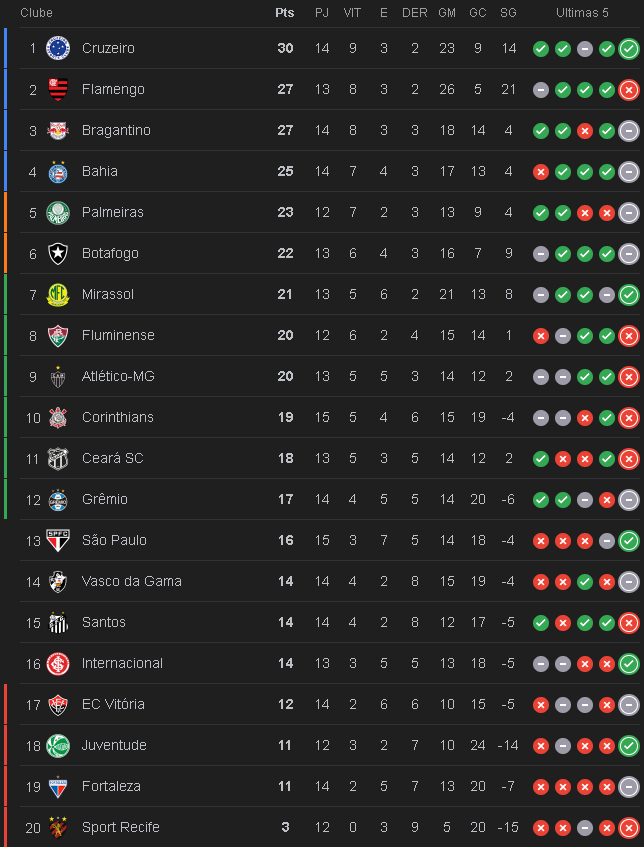Open the Atlético-MG team link
644x847 pixels.
coord(118,377)
